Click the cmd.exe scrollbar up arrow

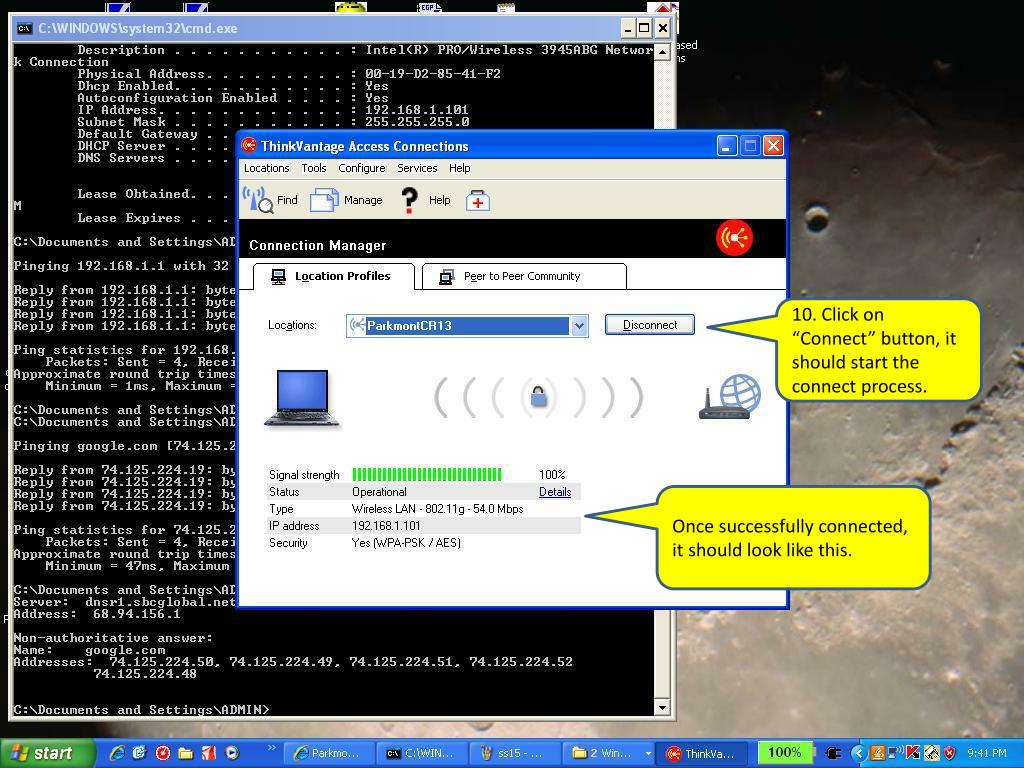662,52
